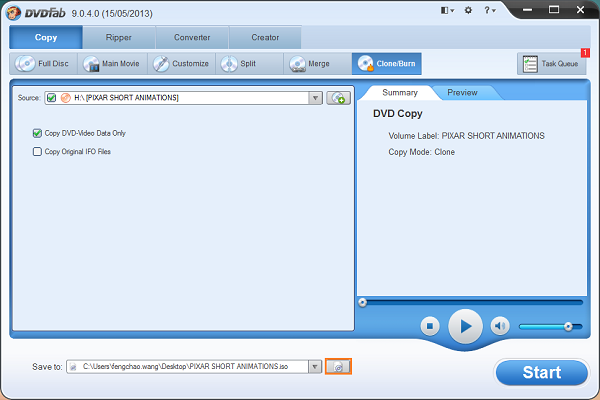Image resolution: width=600 pixels, height=400 pixels.
Task: Open the help question mark menu
Action: pyautogui.click(x=489, y=10)
